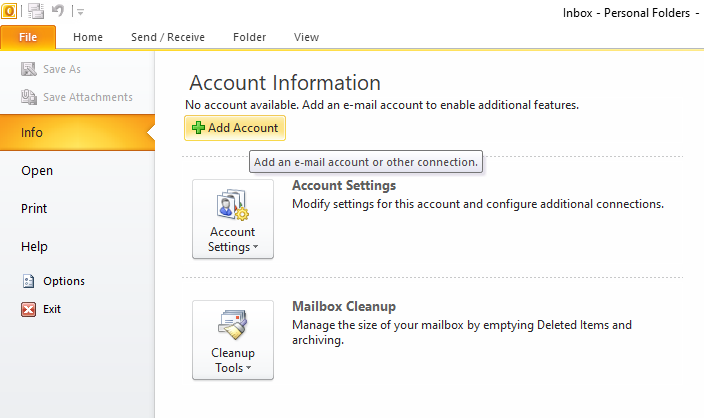704x418 pixels.
Task: Expand the Account Settings dropdown arrow
Action: click(x=255, y=247)
